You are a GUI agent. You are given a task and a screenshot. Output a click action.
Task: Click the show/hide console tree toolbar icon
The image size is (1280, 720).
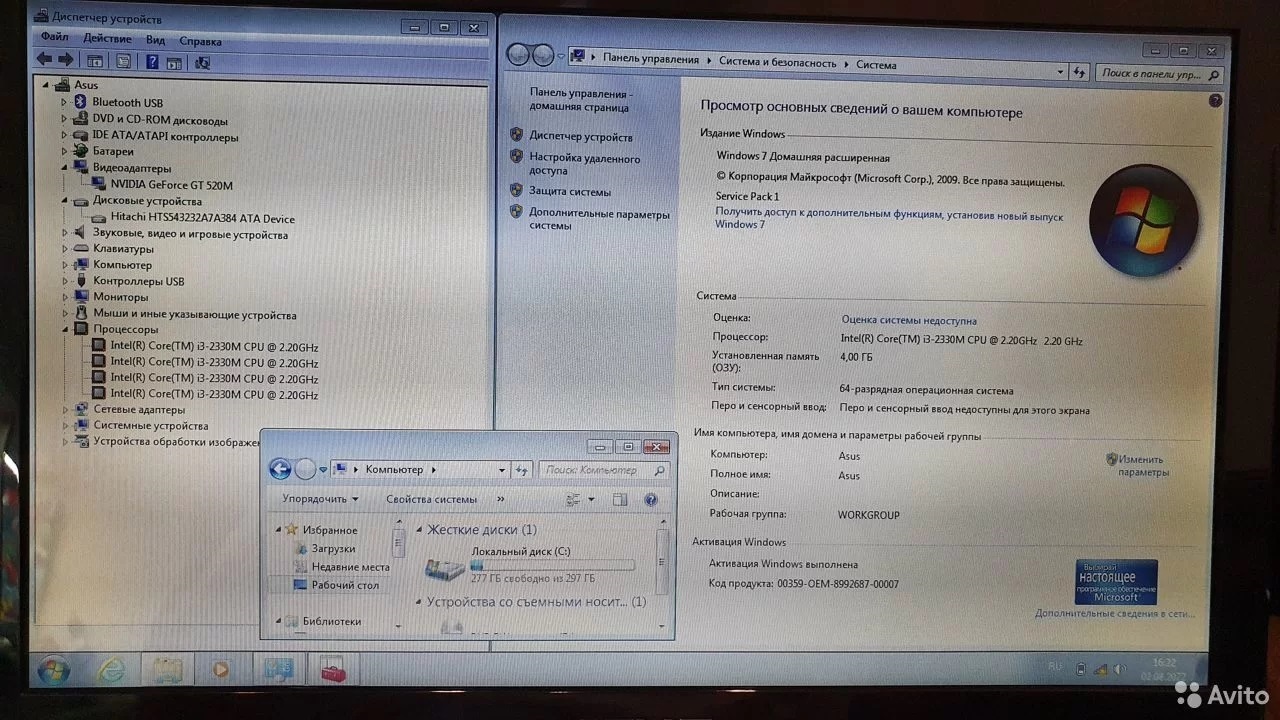(96, 61)
